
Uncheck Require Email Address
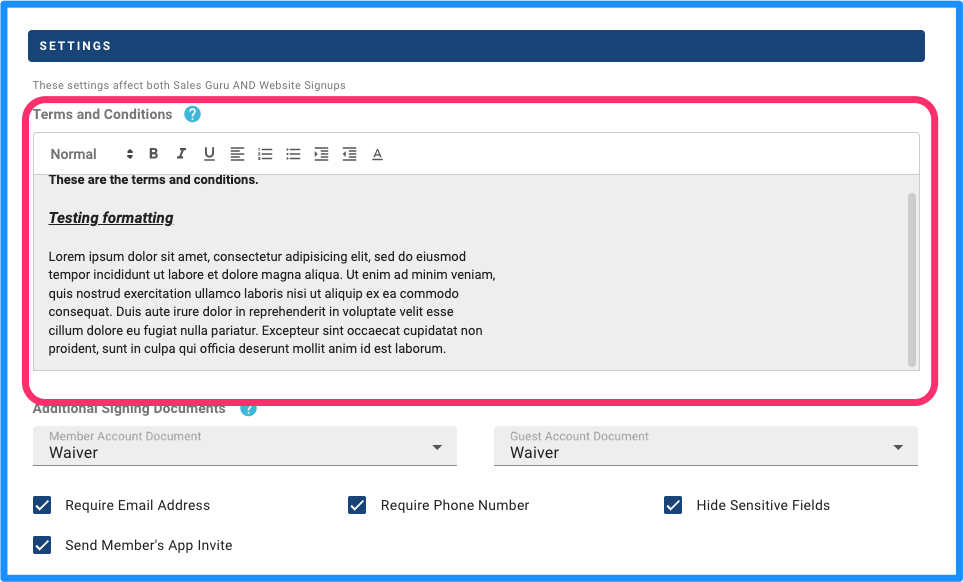(x=42, y=505)
